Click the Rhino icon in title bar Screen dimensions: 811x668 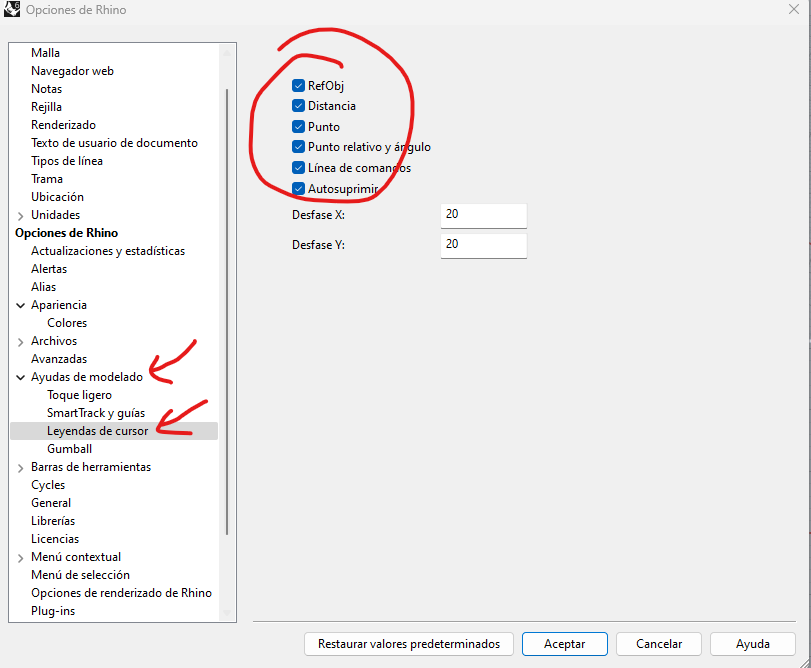(12, 9)
